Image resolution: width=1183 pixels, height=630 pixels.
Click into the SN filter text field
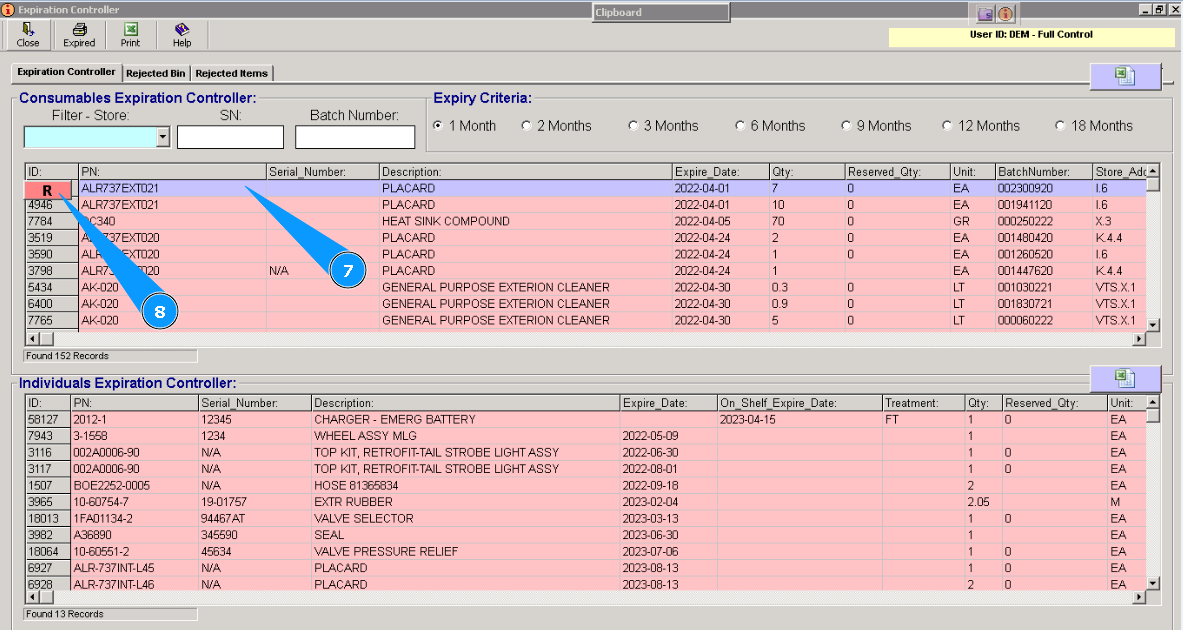click(x=230, y=138)
